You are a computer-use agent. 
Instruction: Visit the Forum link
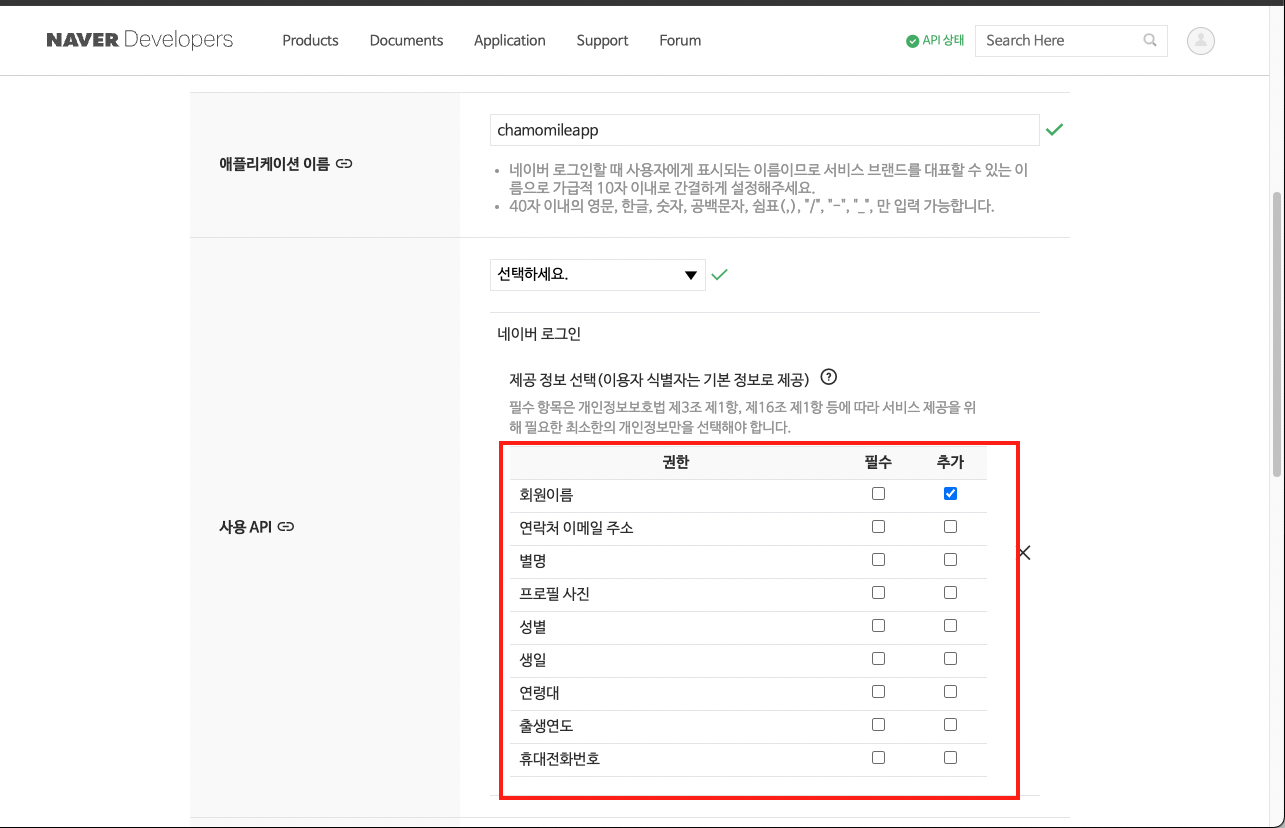680,41
